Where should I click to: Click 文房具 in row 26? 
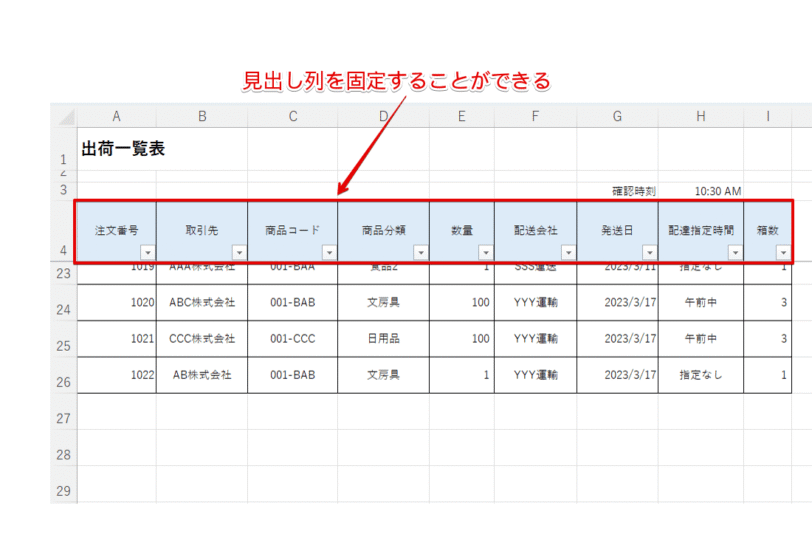(x=383, y=375)
